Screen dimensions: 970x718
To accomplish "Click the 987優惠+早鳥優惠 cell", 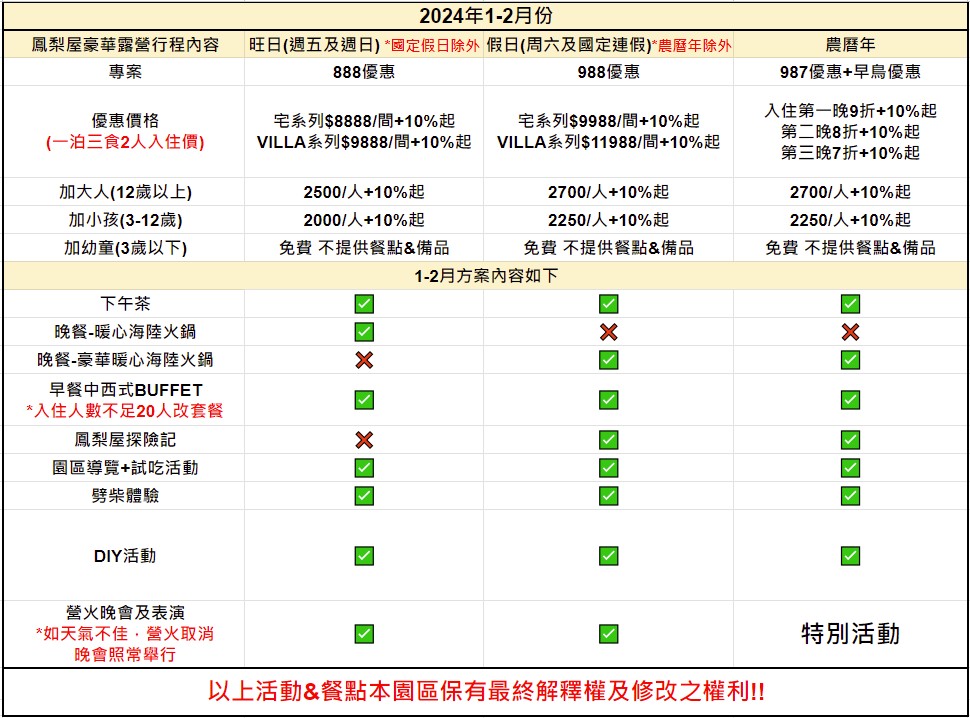I will [x=851, y=72].
